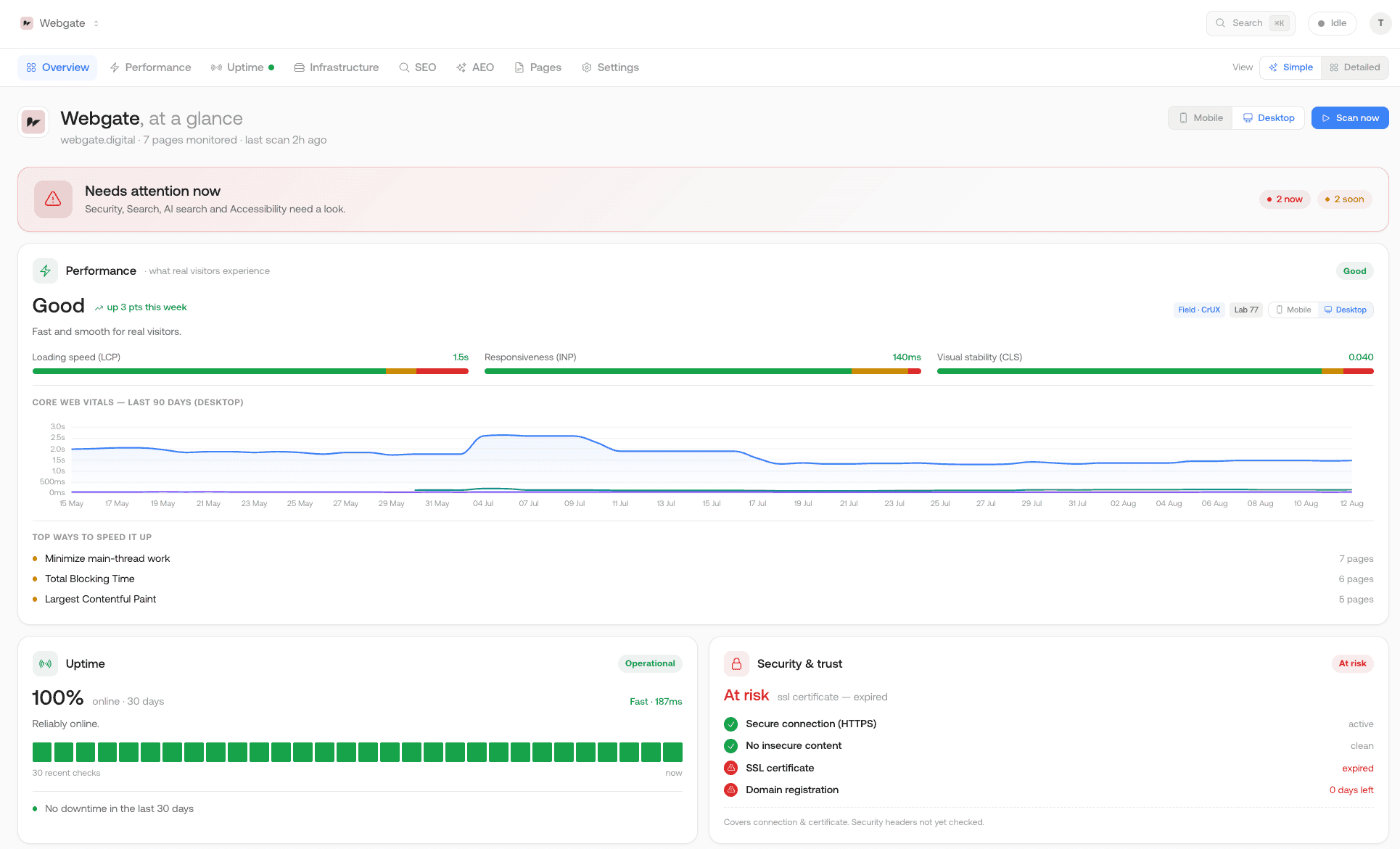Select Mobile device in page header
The width and height of the screenshot is (1400, 849).
pyautogui.click(x=1201, y=118)
